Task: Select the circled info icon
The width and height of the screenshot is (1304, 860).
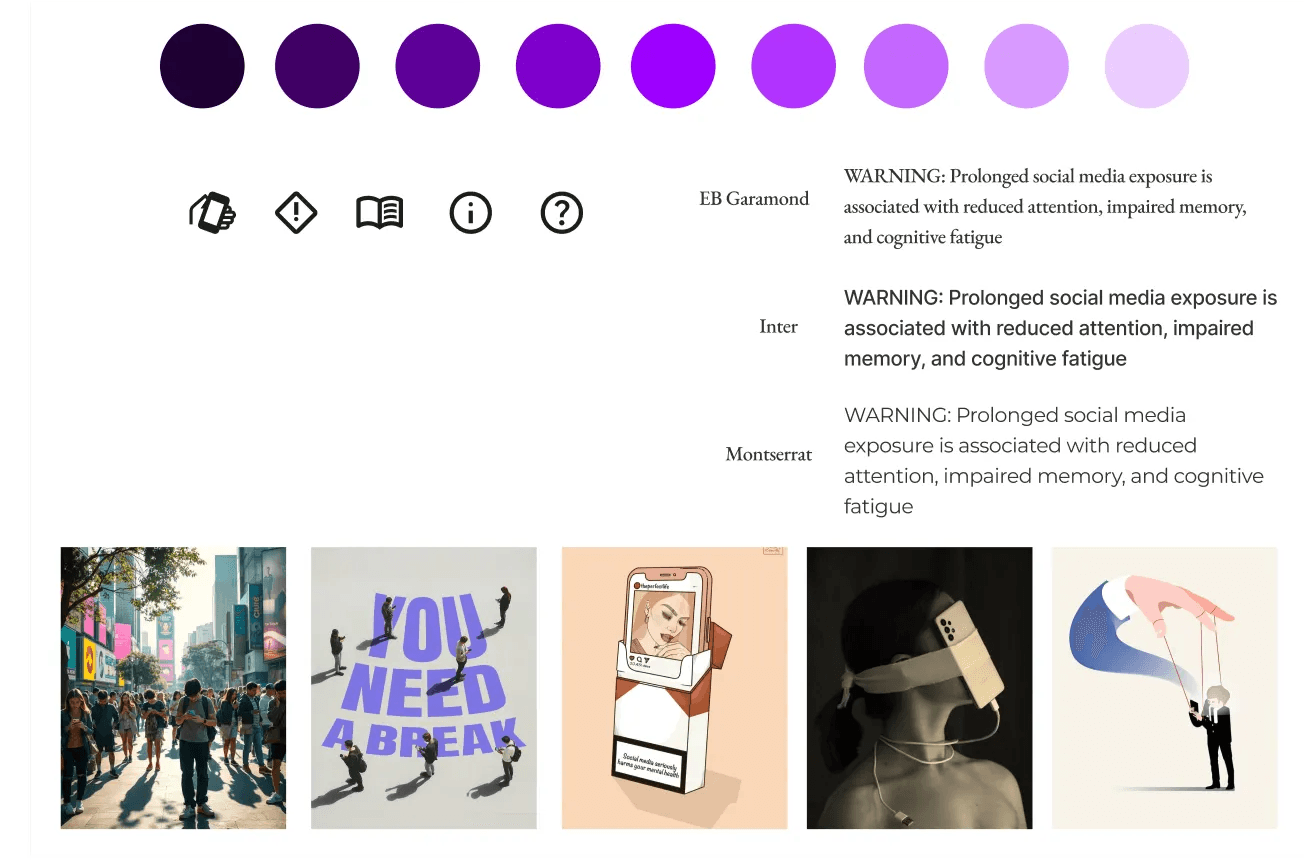Action: 471,213
